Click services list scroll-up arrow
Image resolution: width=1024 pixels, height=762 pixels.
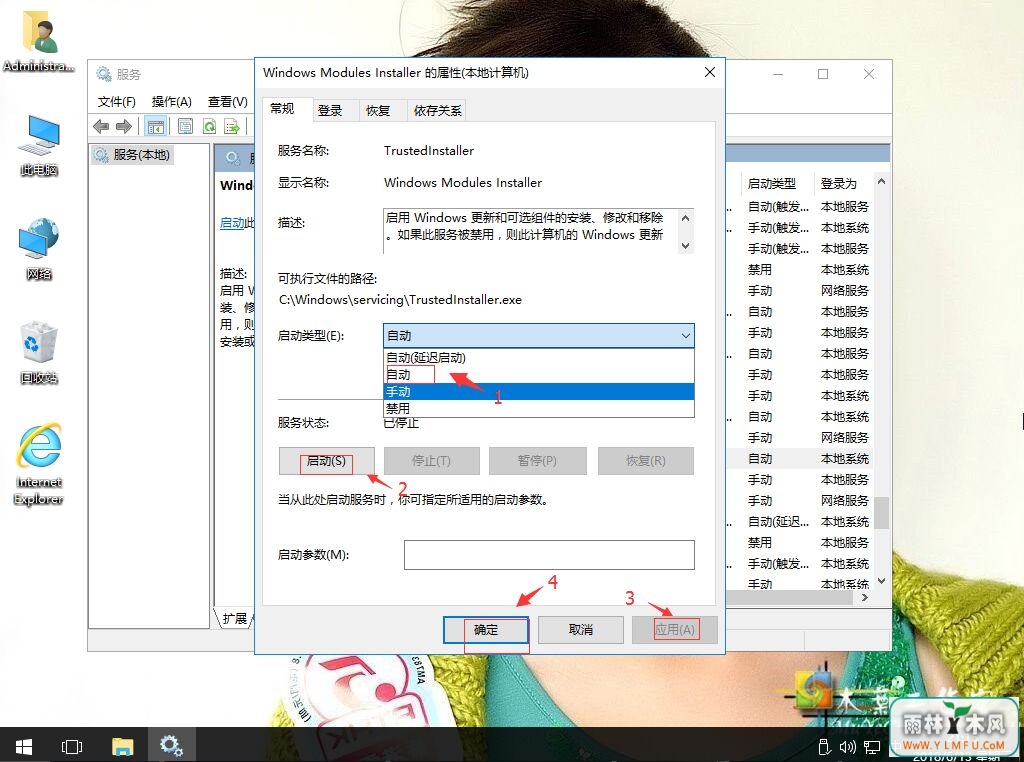point(881,181)
